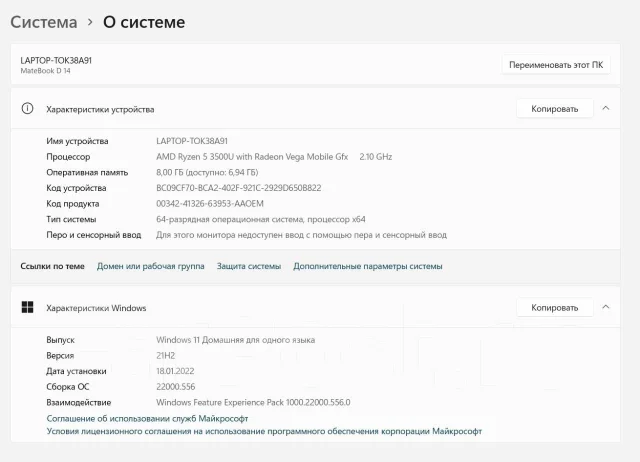Viewport: 640px width, 462px height.
Task: Collapse the Характеристики Windows section chevron
Action: coord(606,307)
